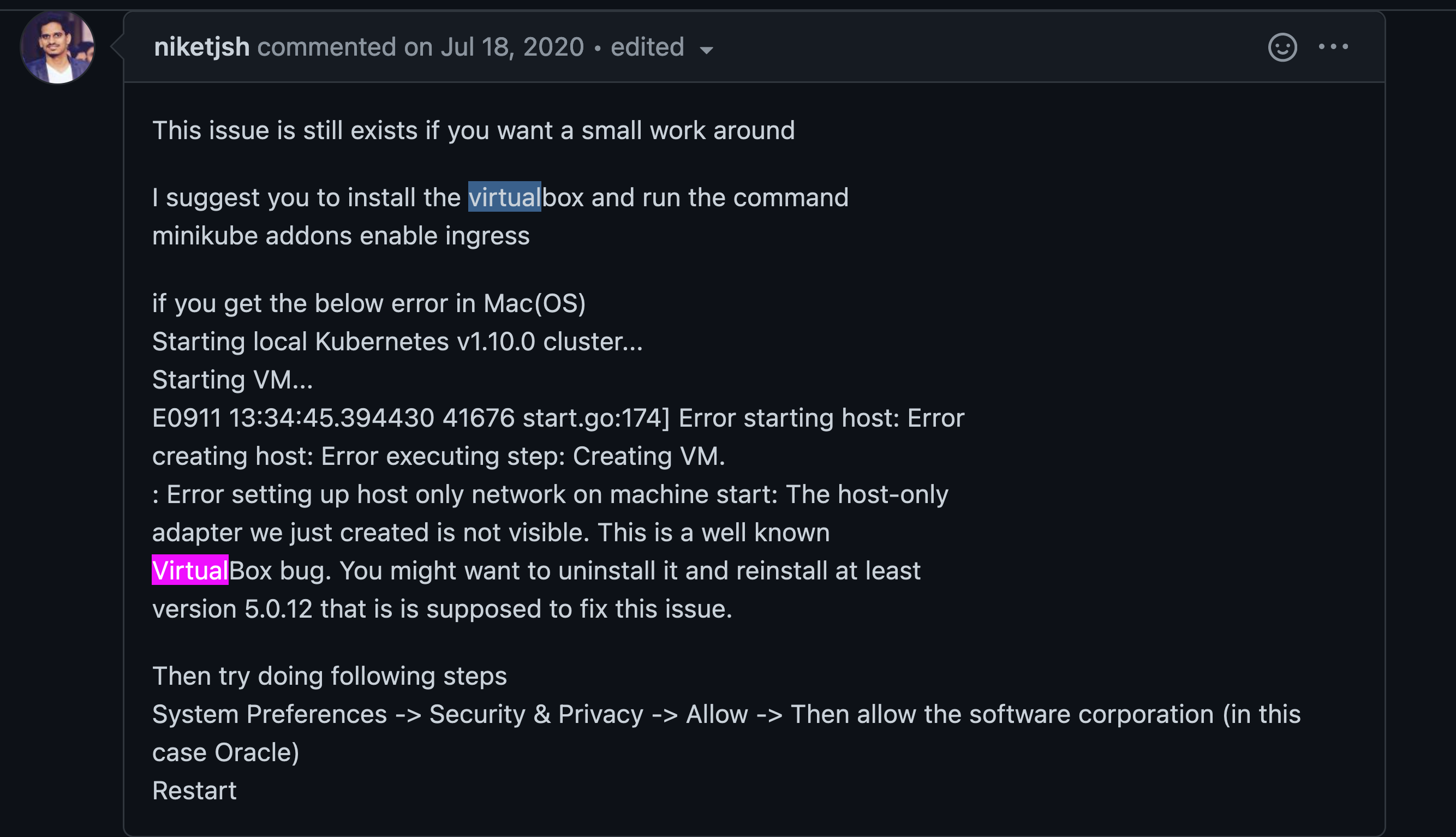Click the niketjsh avatar picture

click(x=57, y=47)
